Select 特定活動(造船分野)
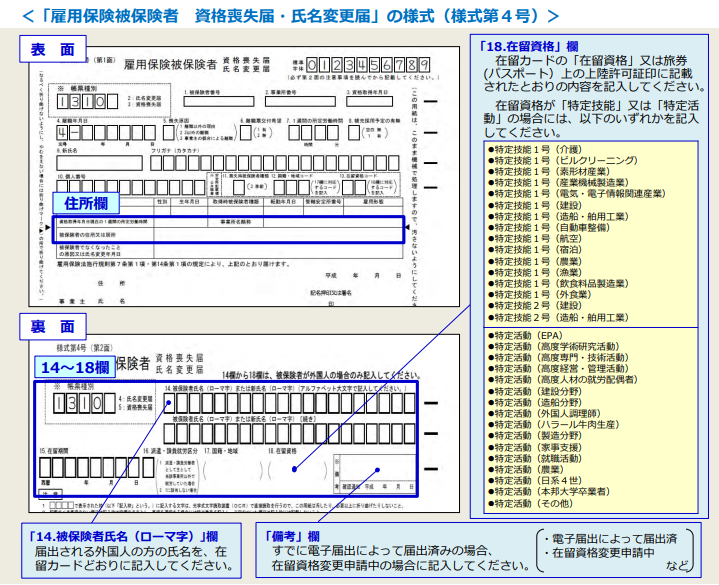Screen dimensions: 719x585 point(535,402)
